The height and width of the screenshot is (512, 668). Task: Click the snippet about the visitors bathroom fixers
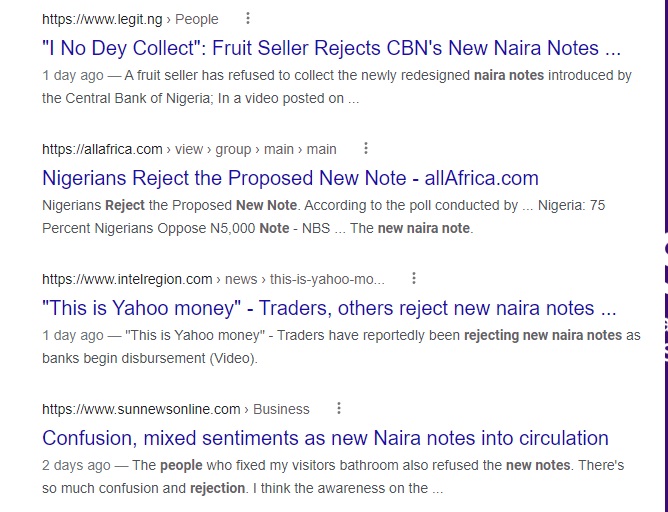332,476
